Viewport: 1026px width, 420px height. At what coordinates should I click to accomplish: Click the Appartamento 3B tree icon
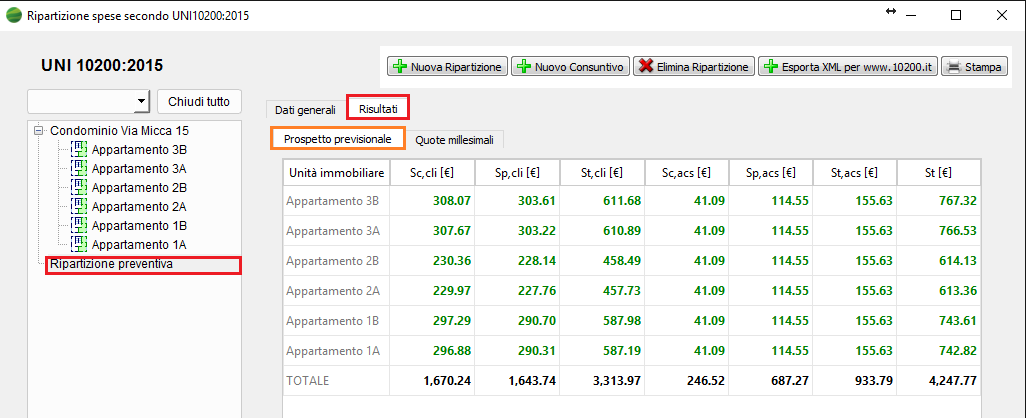click(79, 149)
